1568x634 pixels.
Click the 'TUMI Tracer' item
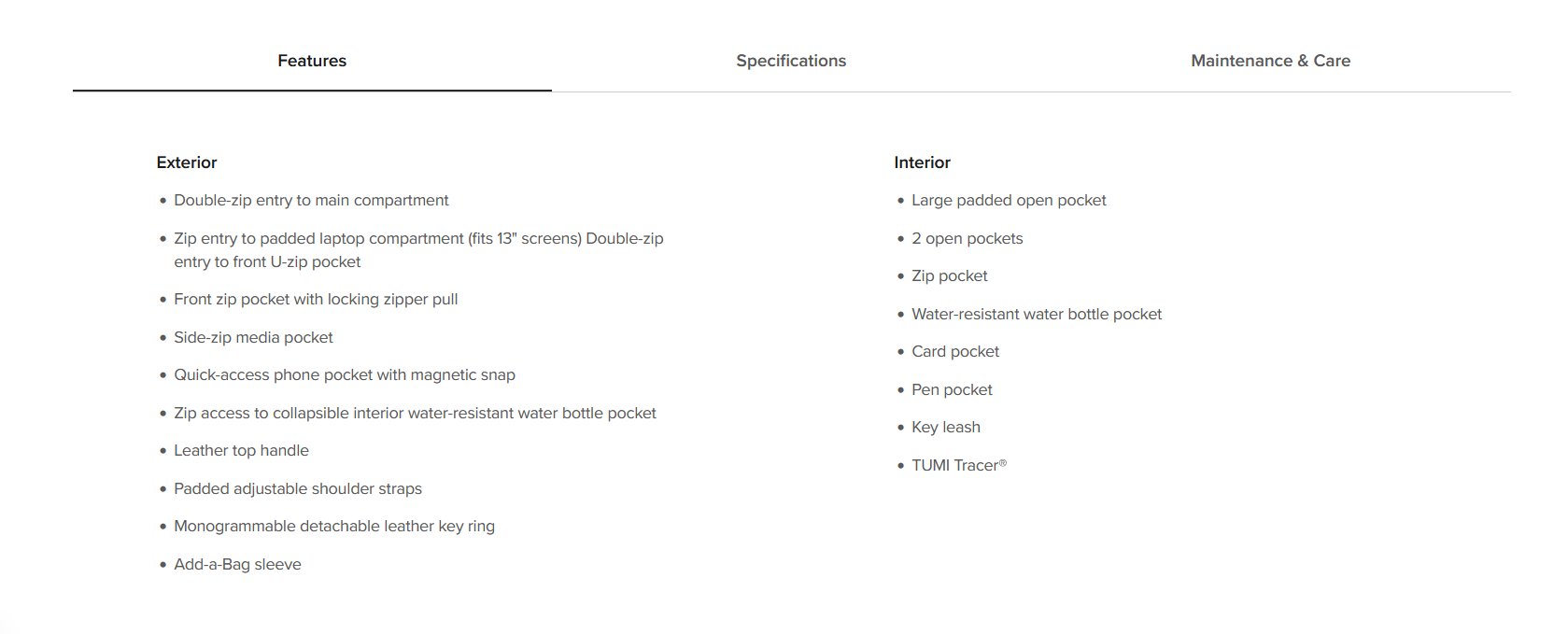(x=959, y=465)
